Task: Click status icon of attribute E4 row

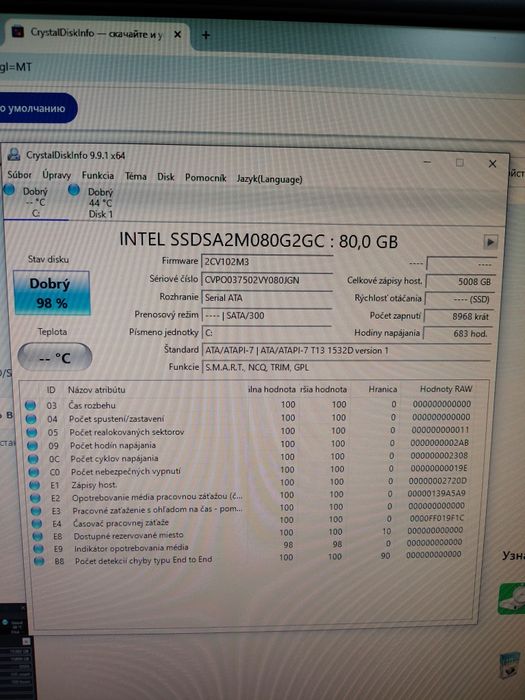Action: [x=37, y=524]
